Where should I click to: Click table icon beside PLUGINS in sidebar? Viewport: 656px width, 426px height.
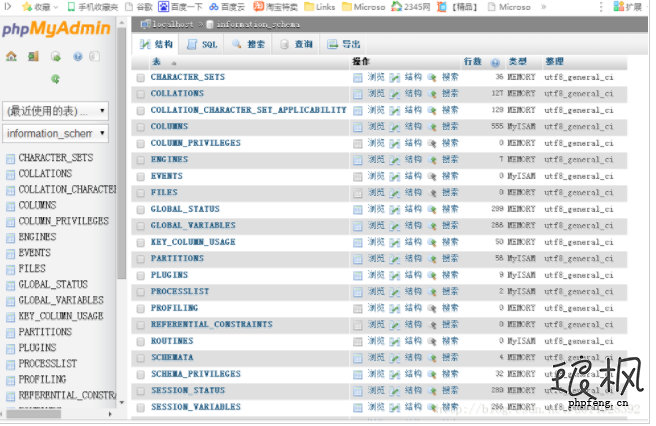click(10, 349)
